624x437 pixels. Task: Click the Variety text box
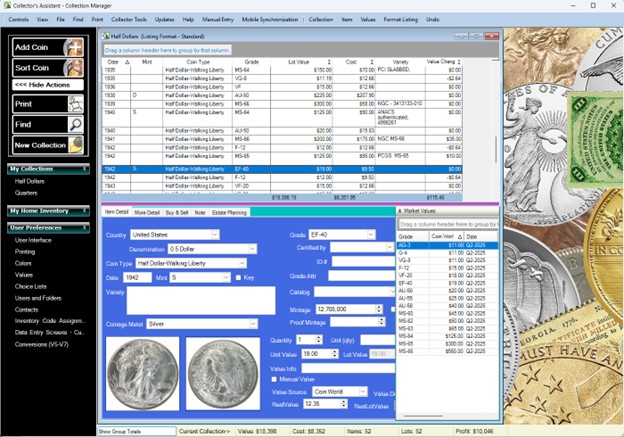tap(201, 300)
